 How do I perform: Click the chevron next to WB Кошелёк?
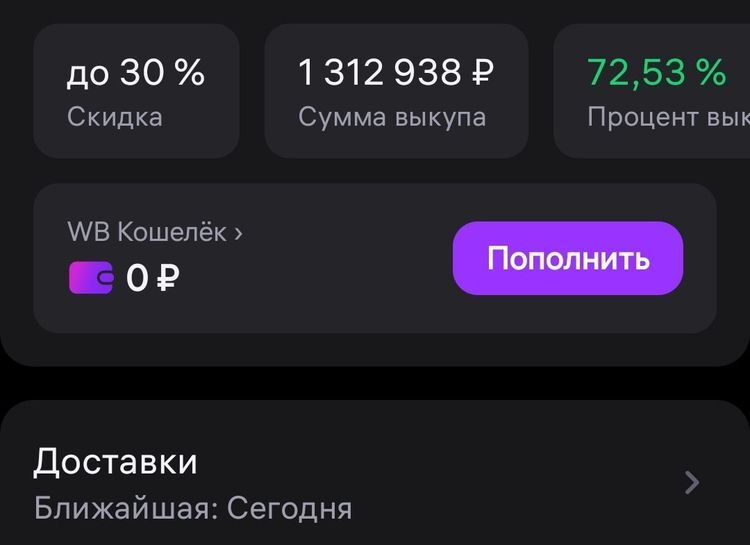(238, 233)
